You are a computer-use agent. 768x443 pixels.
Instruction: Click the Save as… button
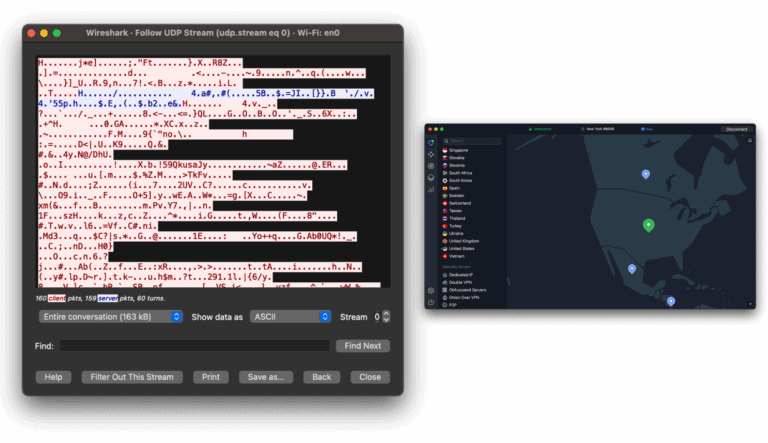[265, 377]
